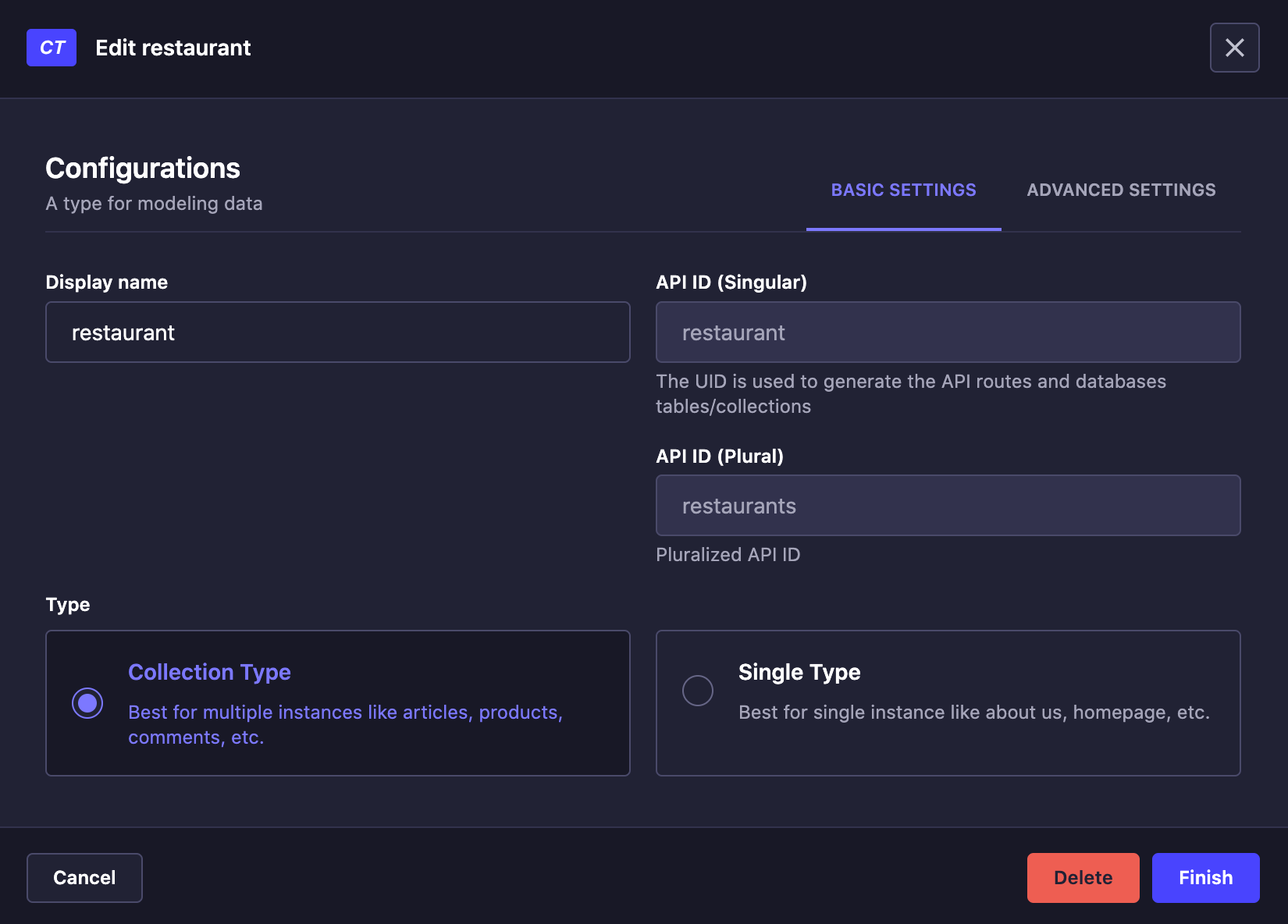Click the CT content-type badge icon
1288x924 pixels.
[x=51, y=48]
